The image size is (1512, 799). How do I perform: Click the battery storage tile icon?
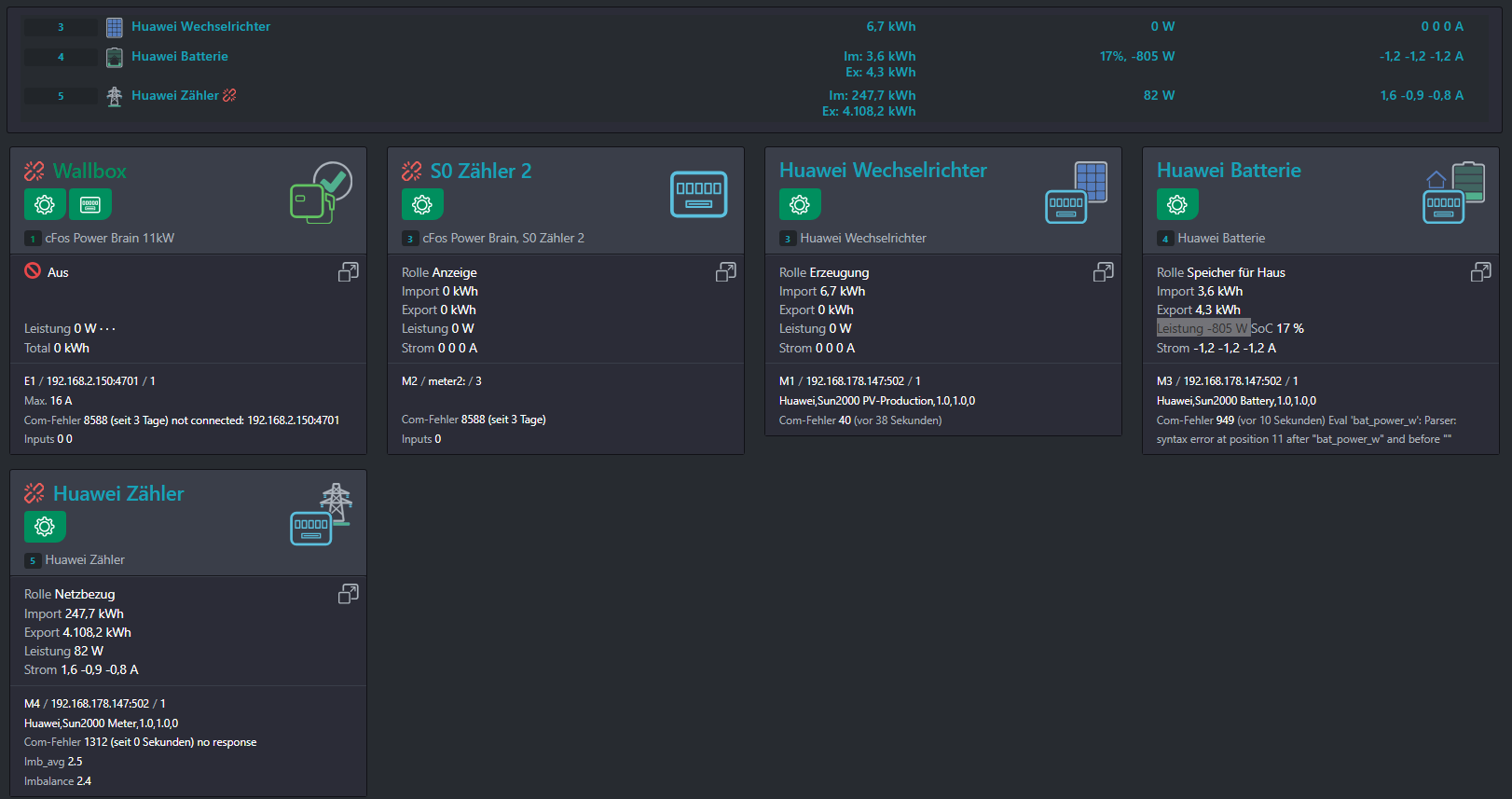pyautogui.click(x=1454, y=192)
